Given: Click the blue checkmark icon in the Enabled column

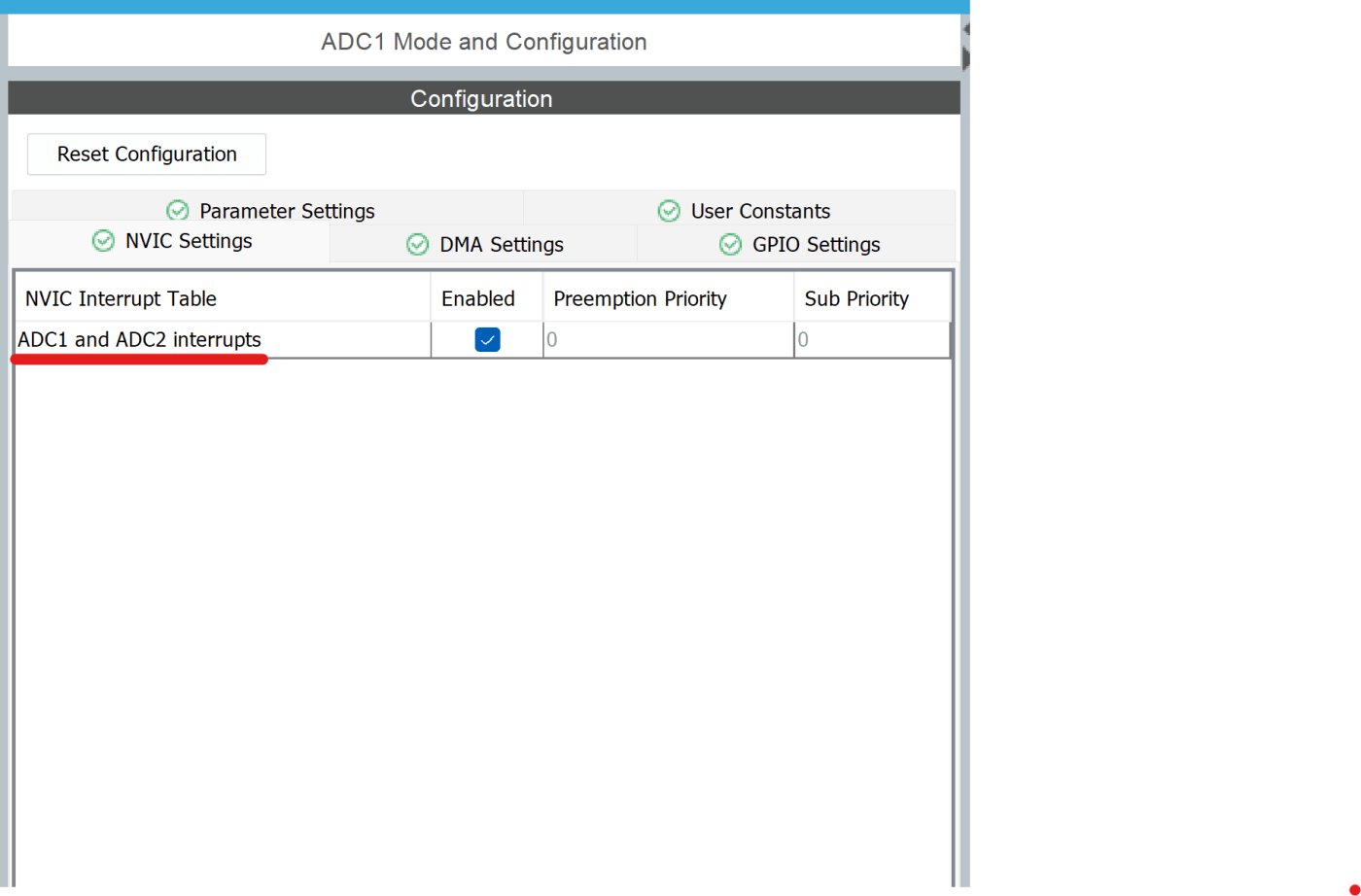Looking at the screenshot, I should point(486,339).
